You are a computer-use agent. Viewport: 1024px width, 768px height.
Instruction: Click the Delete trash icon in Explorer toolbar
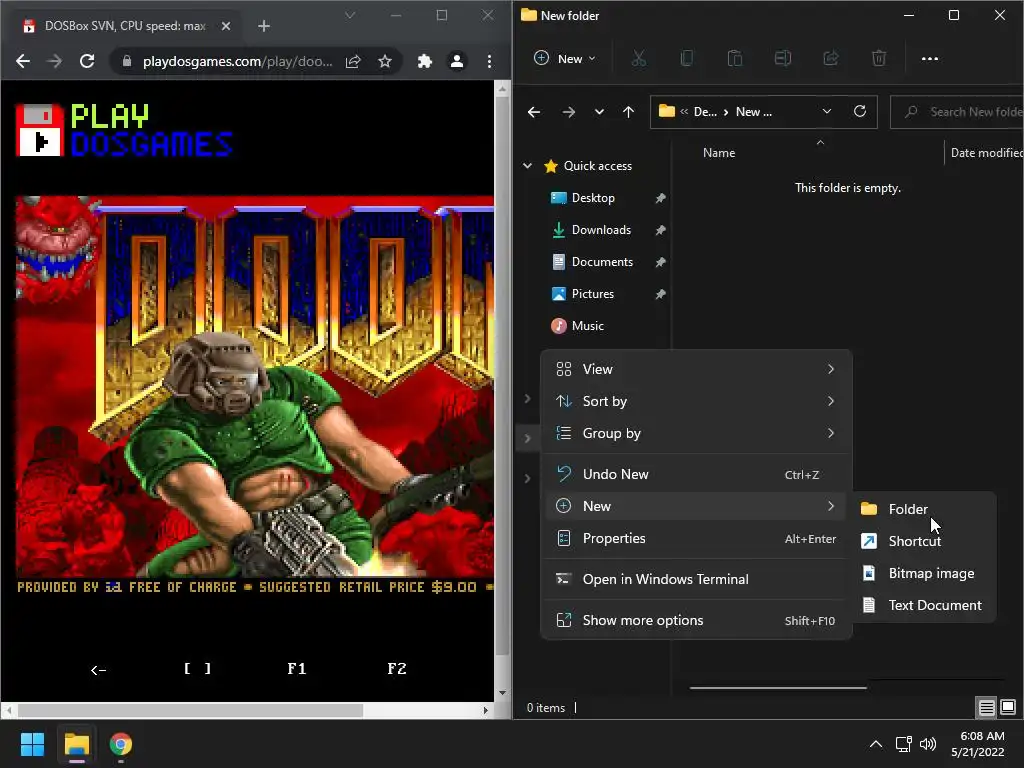tap(879, 59)
